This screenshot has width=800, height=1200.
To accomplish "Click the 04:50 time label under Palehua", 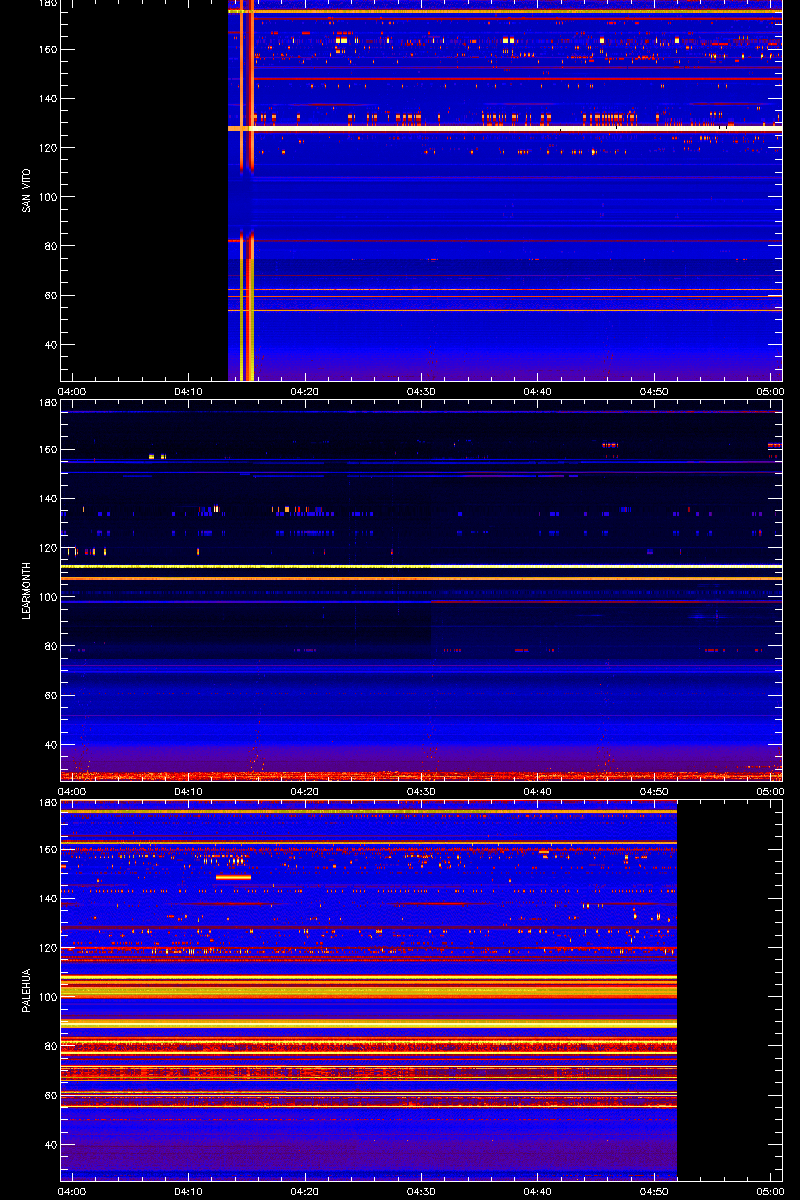I will click(656, 1192).
